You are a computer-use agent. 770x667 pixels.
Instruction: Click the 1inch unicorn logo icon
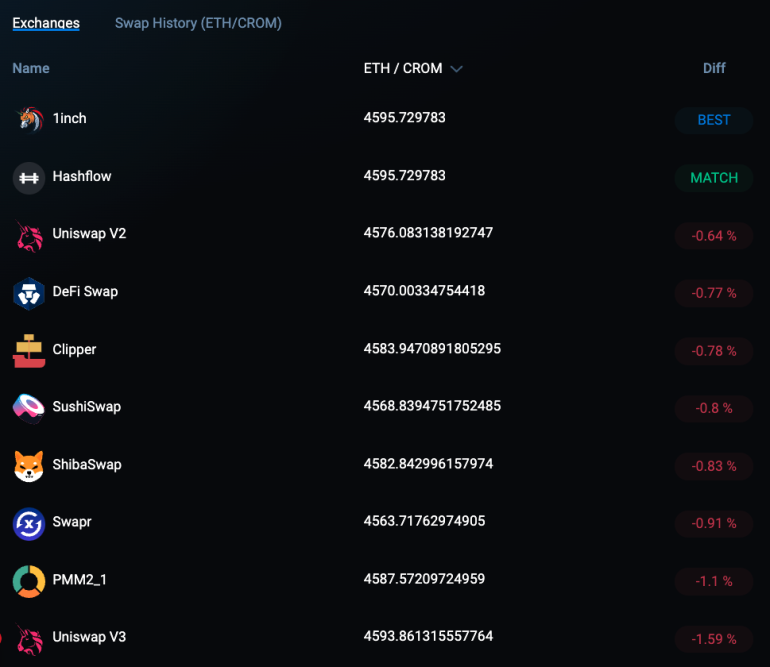pos(29,119)
